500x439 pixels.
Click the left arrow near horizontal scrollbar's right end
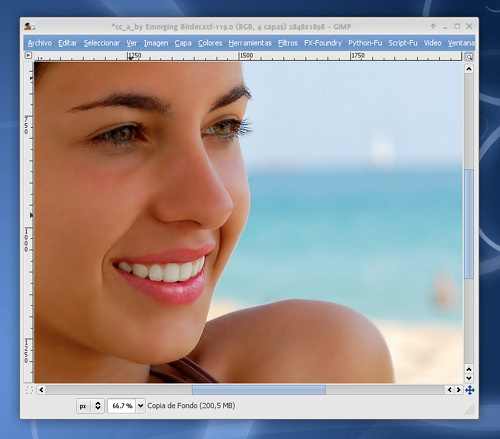point(450,390)
